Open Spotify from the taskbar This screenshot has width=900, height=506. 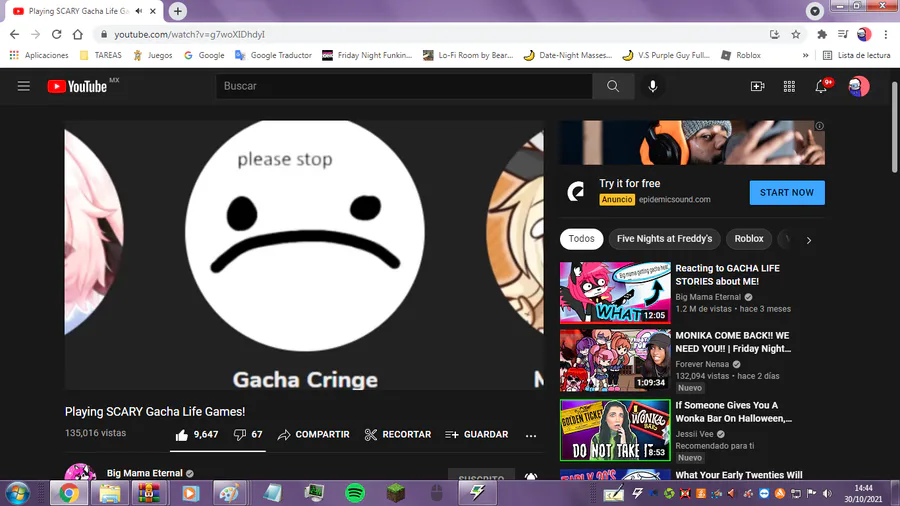click(355, 493)
